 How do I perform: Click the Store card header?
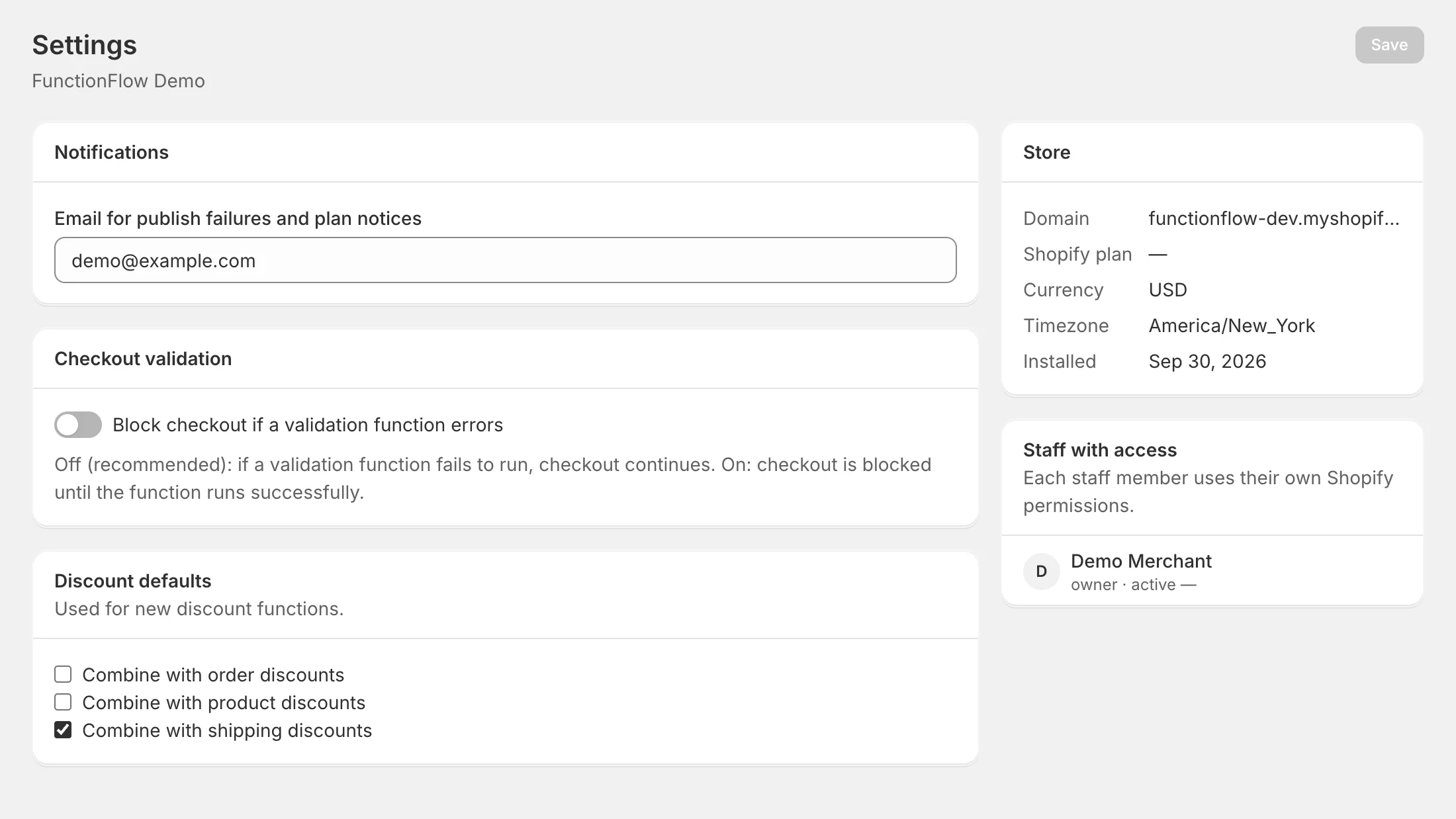coord(1046,152)
